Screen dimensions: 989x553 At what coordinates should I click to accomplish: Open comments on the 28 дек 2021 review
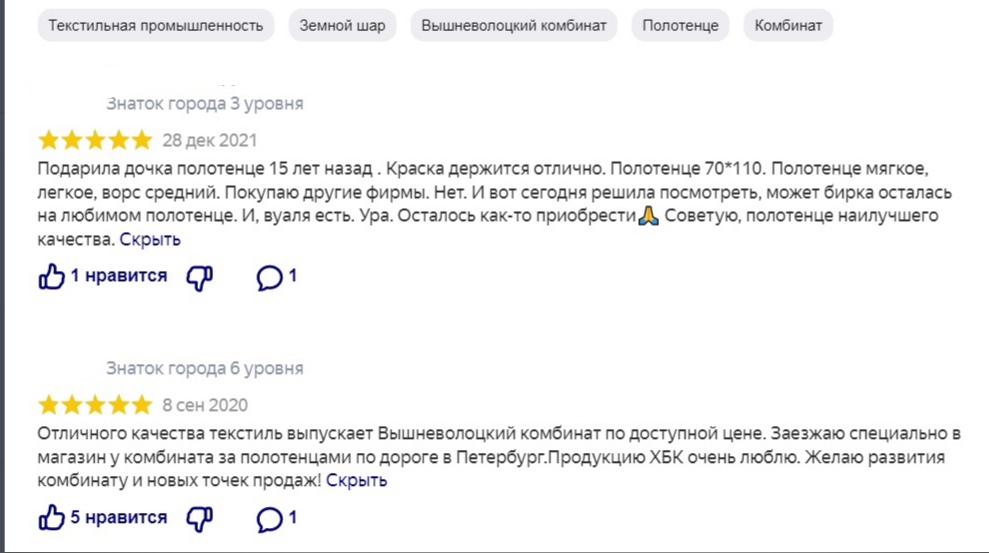coord(270,277)
